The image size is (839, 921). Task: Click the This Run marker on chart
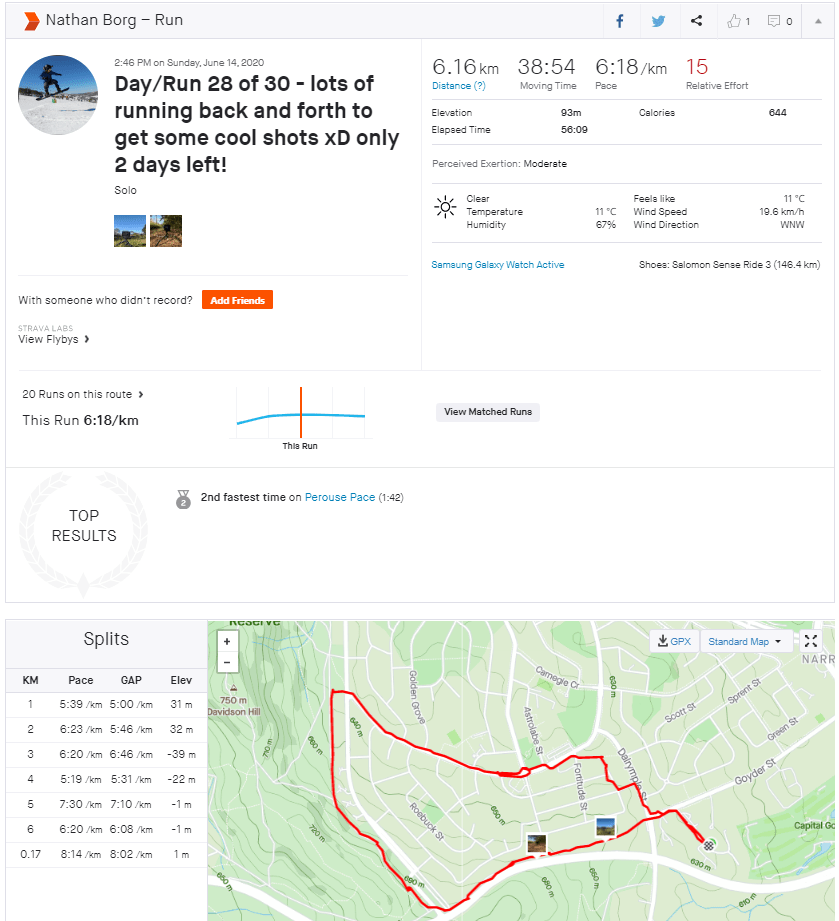point(300,412)
